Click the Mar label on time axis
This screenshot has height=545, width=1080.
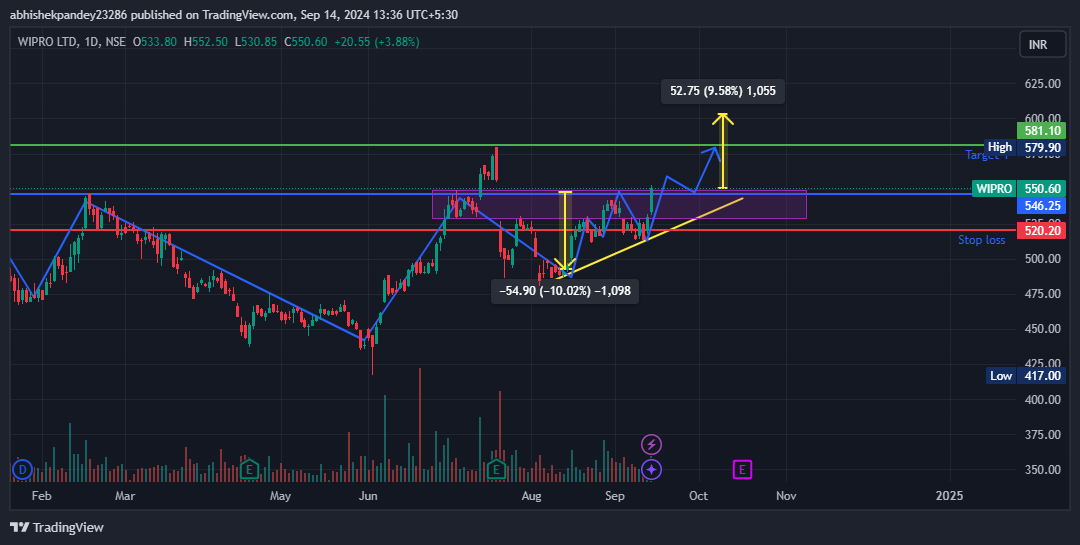(124, 496)
